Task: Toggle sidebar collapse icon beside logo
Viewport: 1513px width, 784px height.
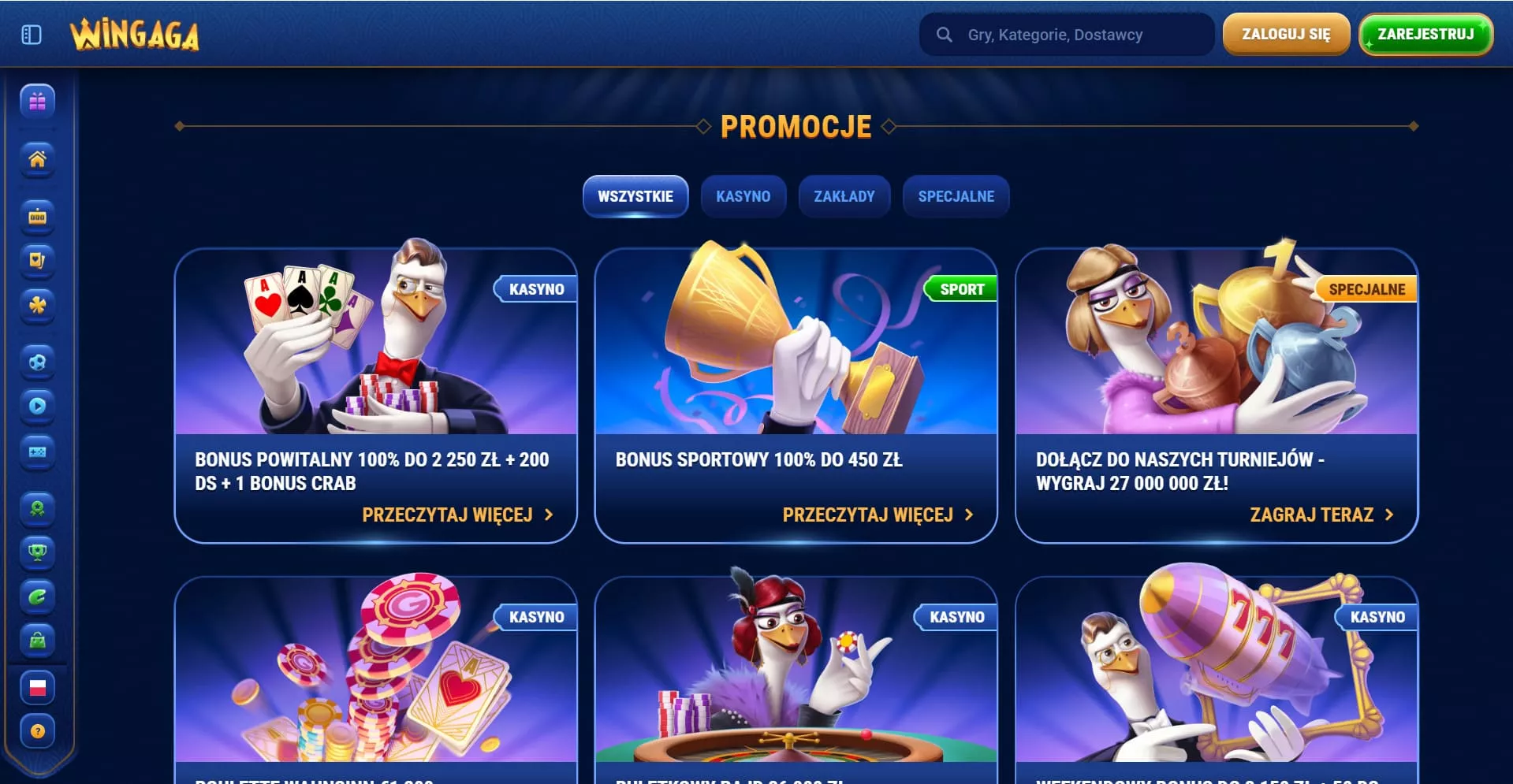Action: point(32,35)
